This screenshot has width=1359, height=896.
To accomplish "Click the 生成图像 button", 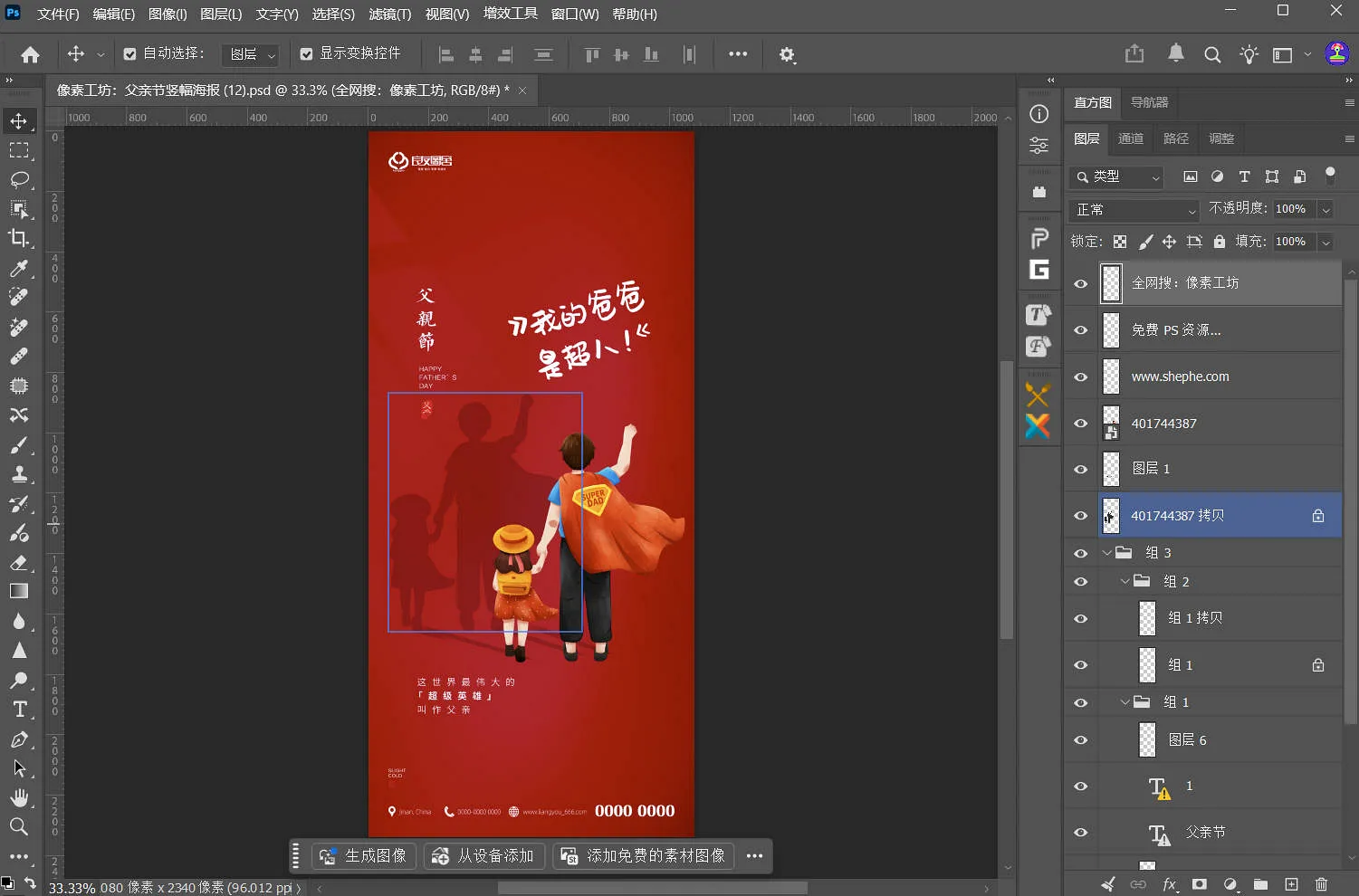I will tap(363, 856).
